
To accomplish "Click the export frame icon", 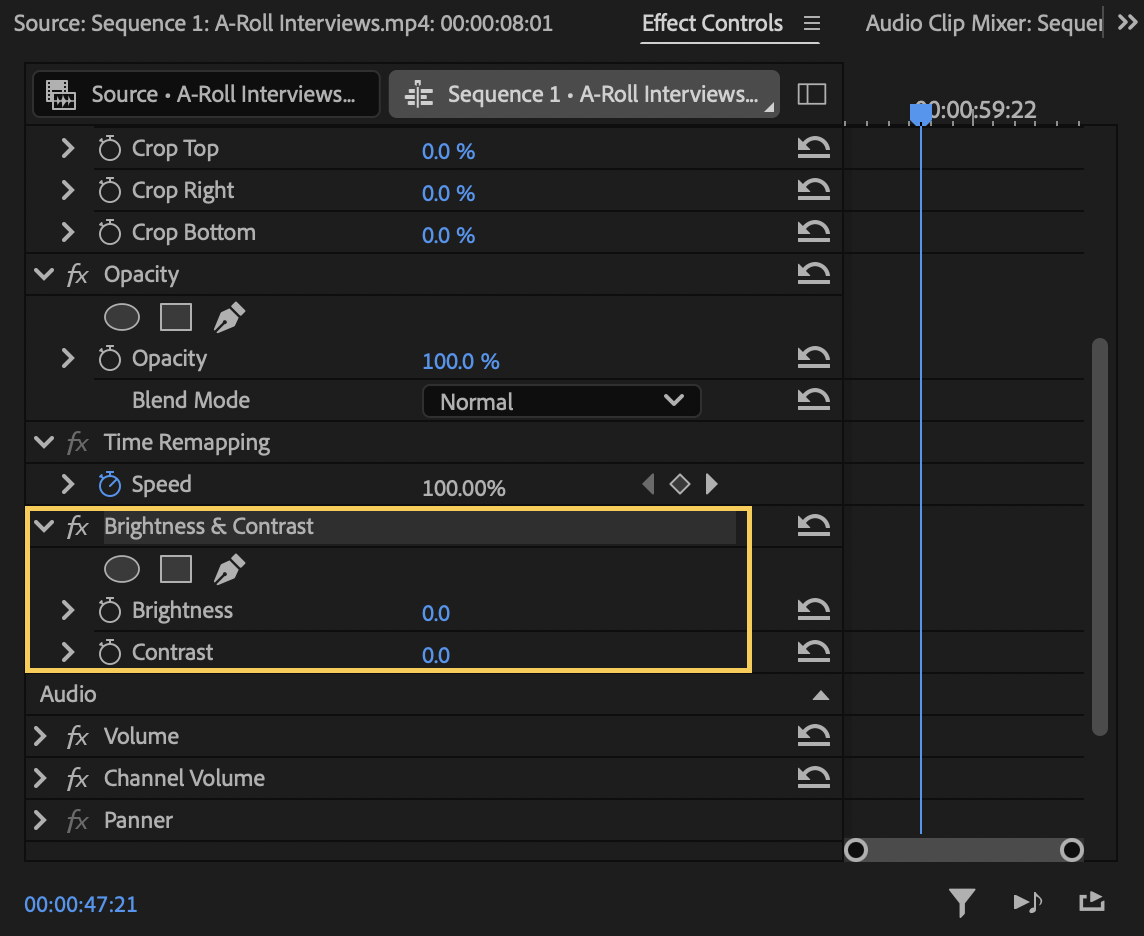I will click(1092, 902).
